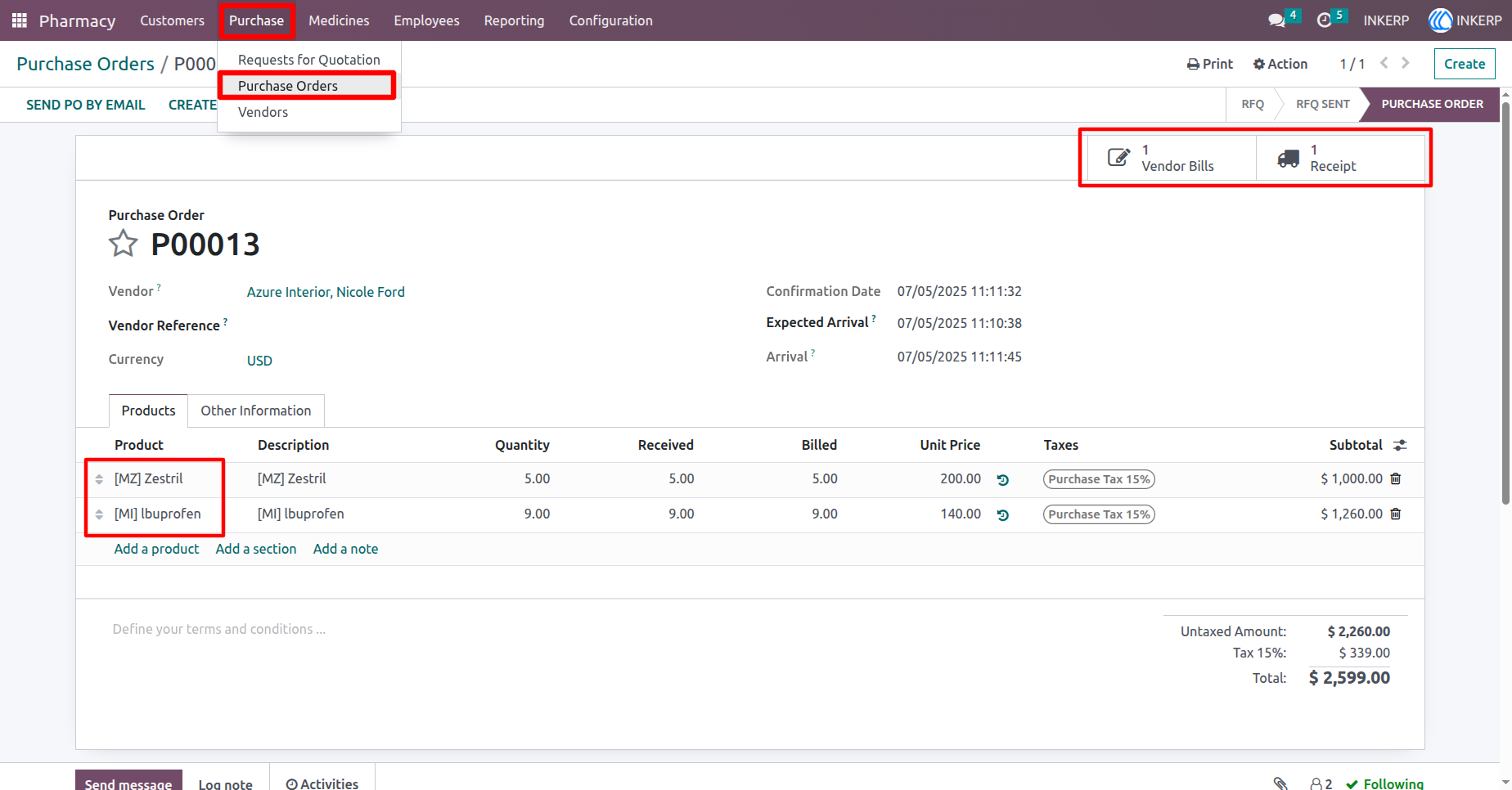The height and width of the screenshot is (790, 1512).
Task: Go to previous record arrow
Action: (1384, 63)
